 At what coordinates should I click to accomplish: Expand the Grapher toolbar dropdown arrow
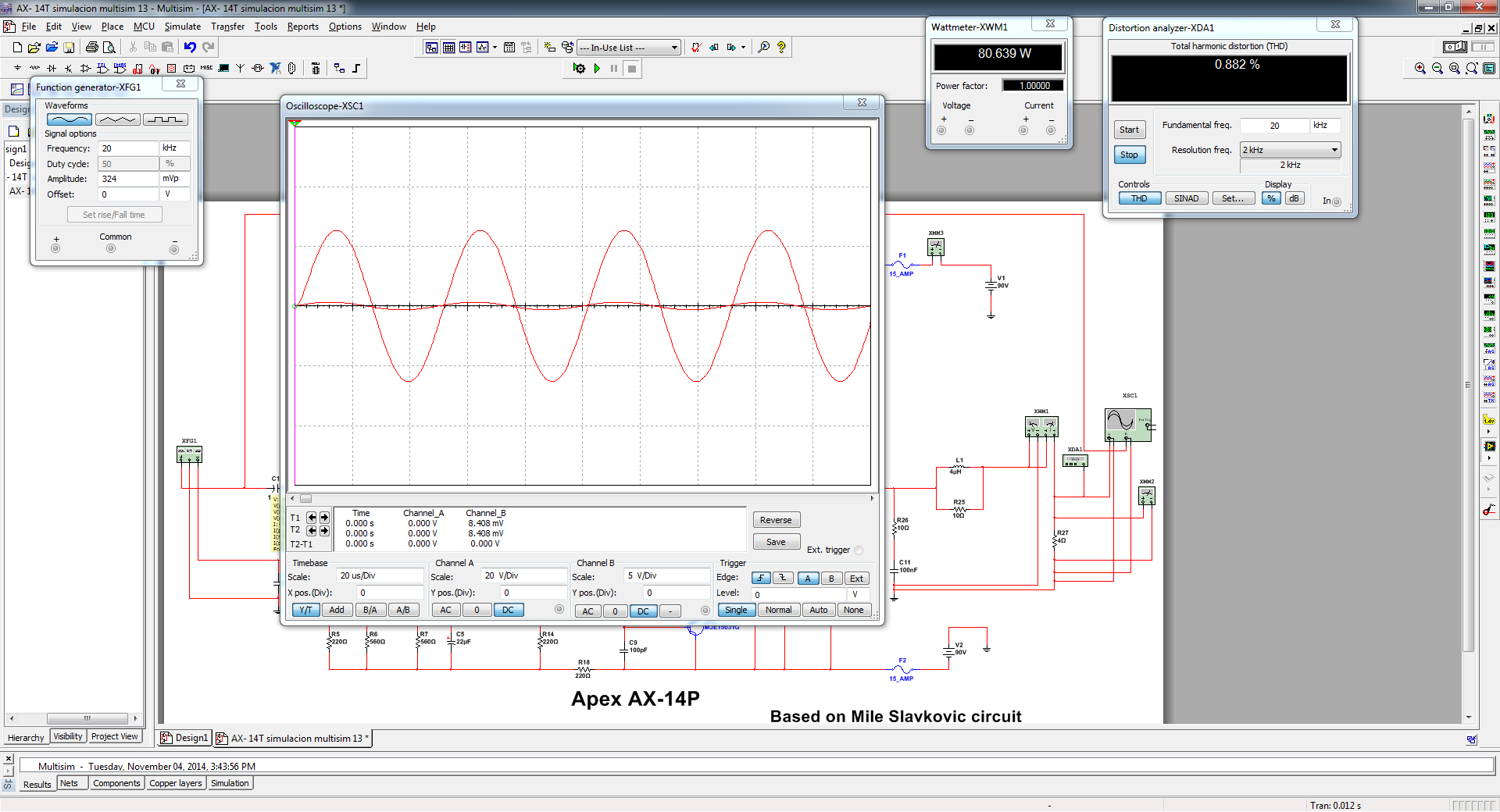[495, 48]
